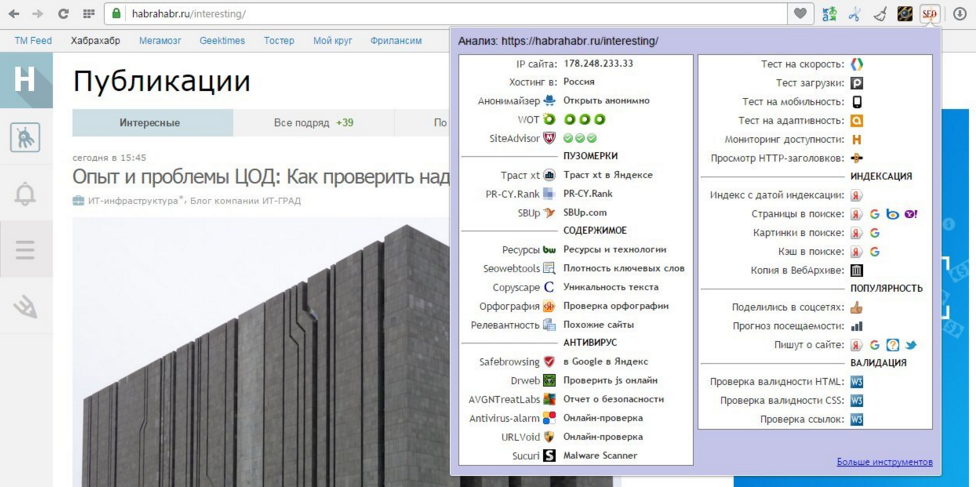The height and width of the screenshot is (487, 976).
Task: Open the Google PageSpeed speed test icon
Action: pos(857,64)
